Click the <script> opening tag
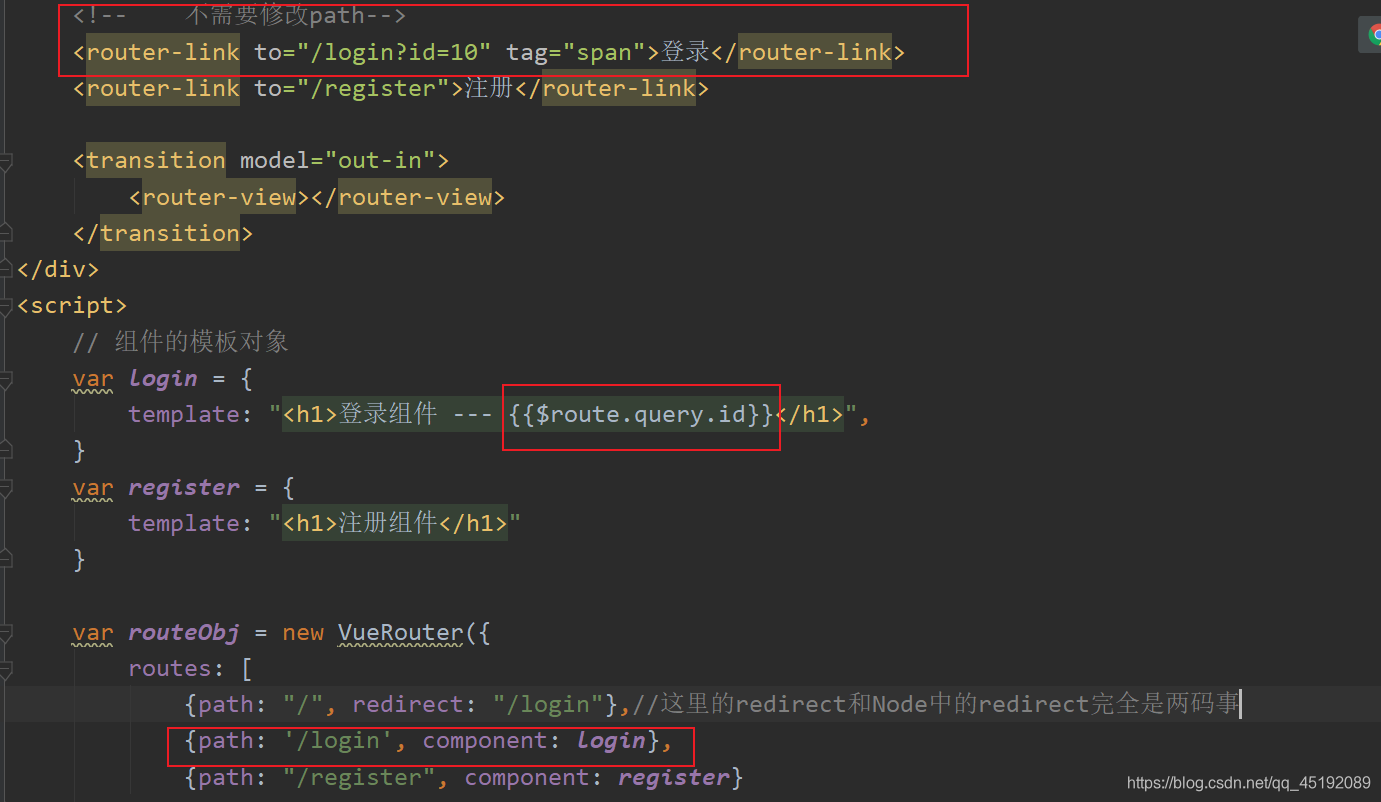 click(72, 306)
